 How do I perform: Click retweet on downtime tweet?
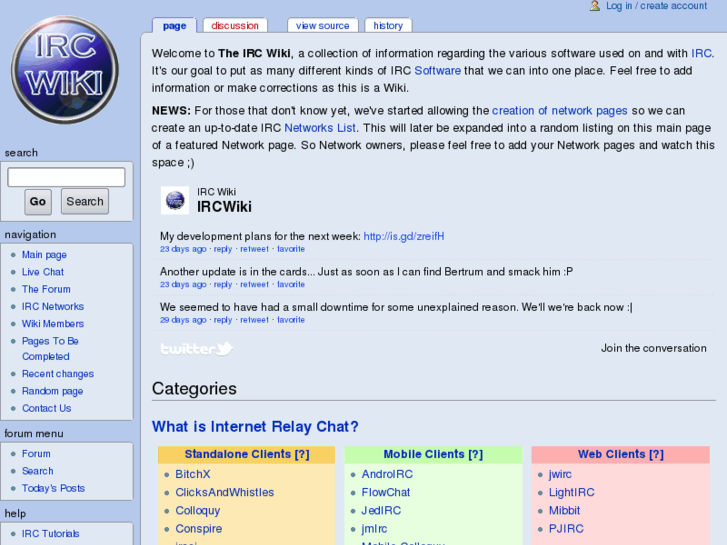click(x=254, y=320)
